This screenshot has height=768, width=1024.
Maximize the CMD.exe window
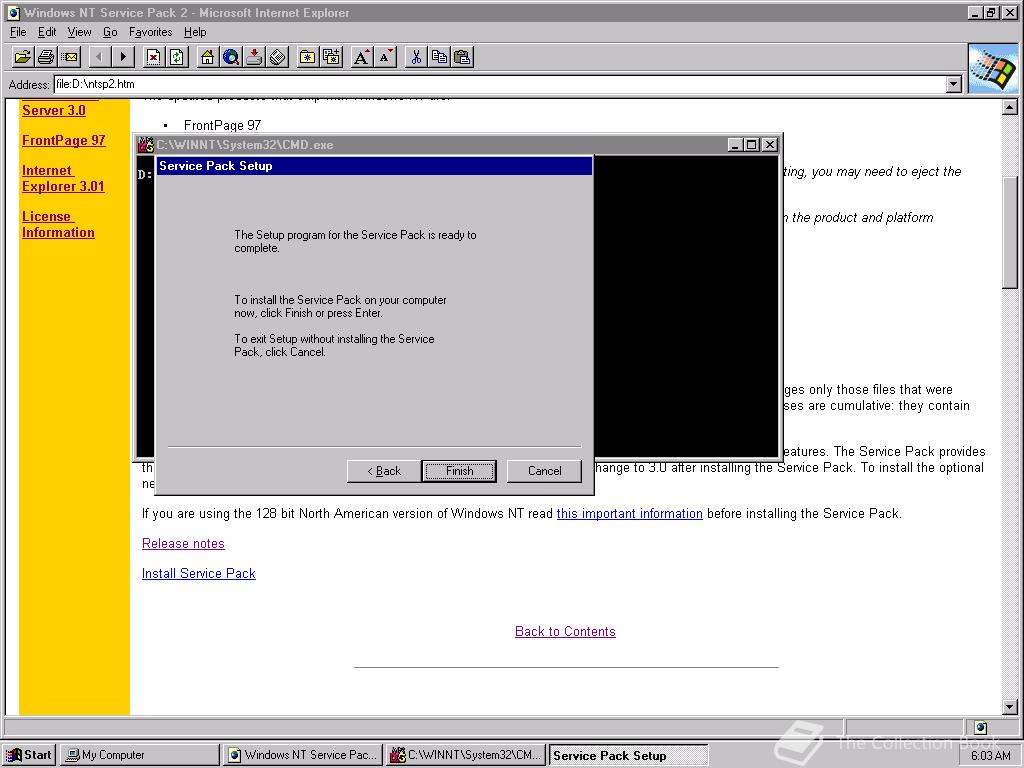[x=752, y=145]
